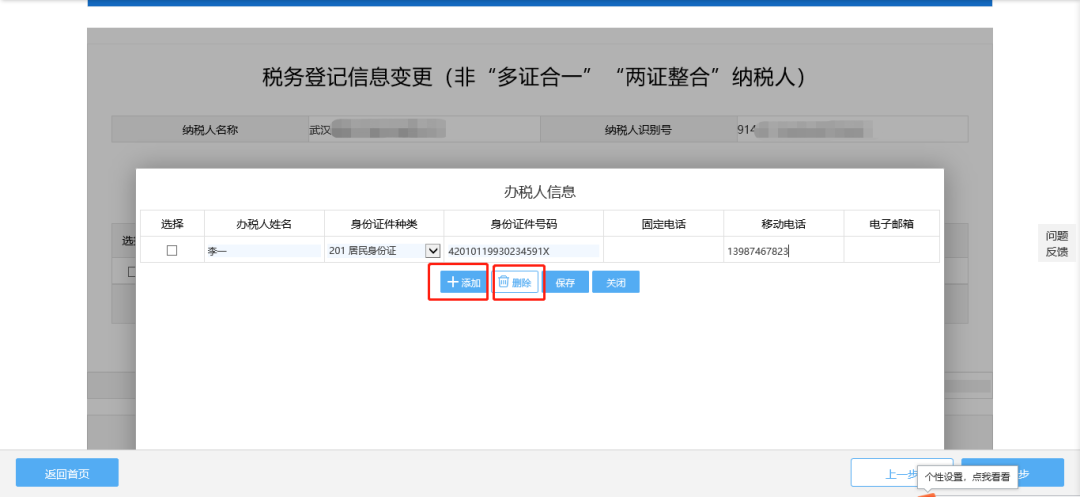Save the tax handler info with 保存
The image size is (1080, 497).
(x=565, y=282)
